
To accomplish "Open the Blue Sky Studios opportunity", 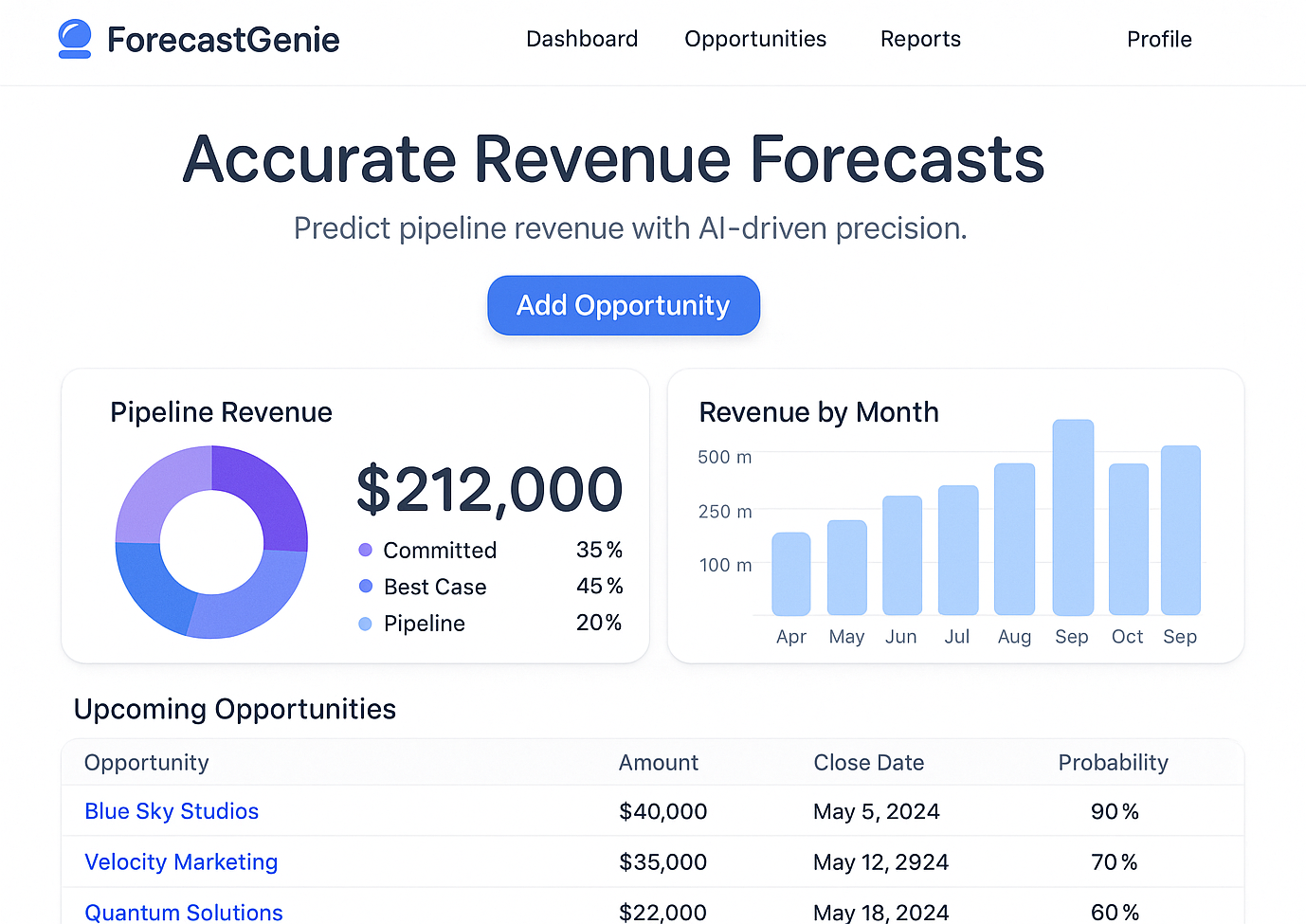I will (171, 811).
